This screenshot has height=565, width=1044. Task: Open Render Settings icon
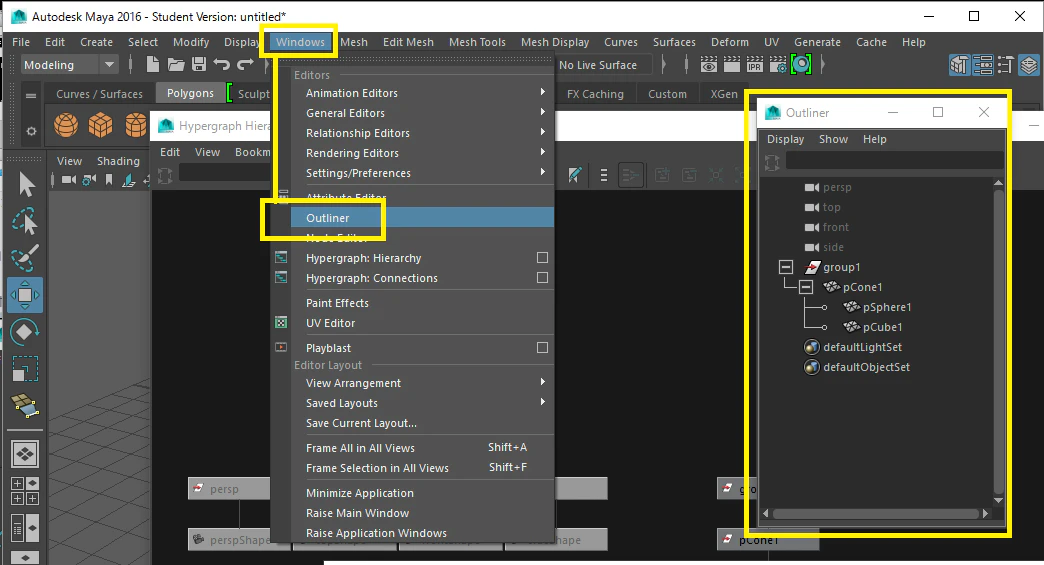(778, 65)
